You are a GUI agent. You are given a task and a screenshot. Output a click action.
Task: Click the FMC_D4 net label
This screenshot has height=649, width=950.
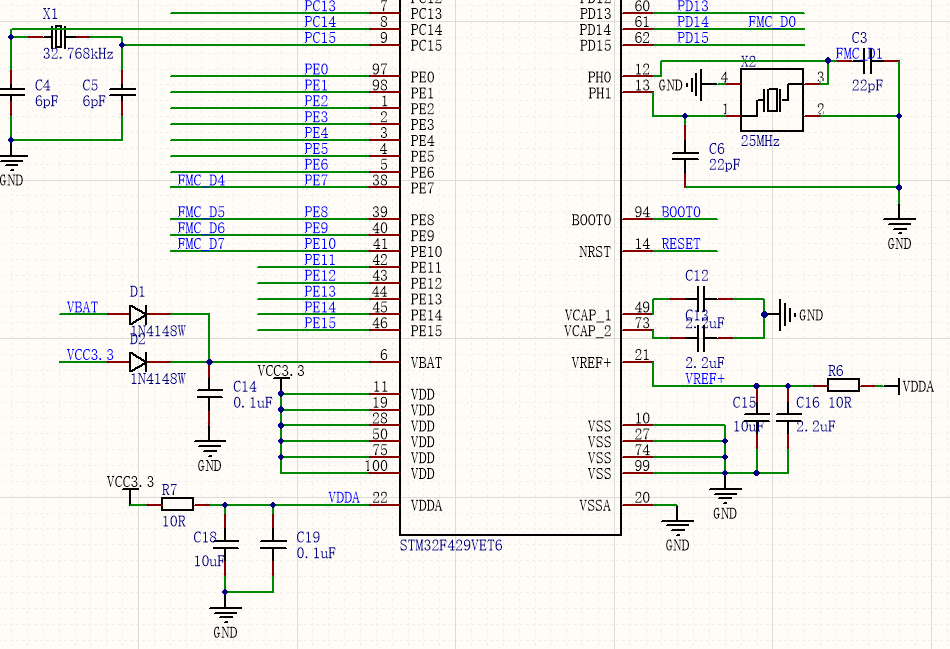click(x=201, y=180)
